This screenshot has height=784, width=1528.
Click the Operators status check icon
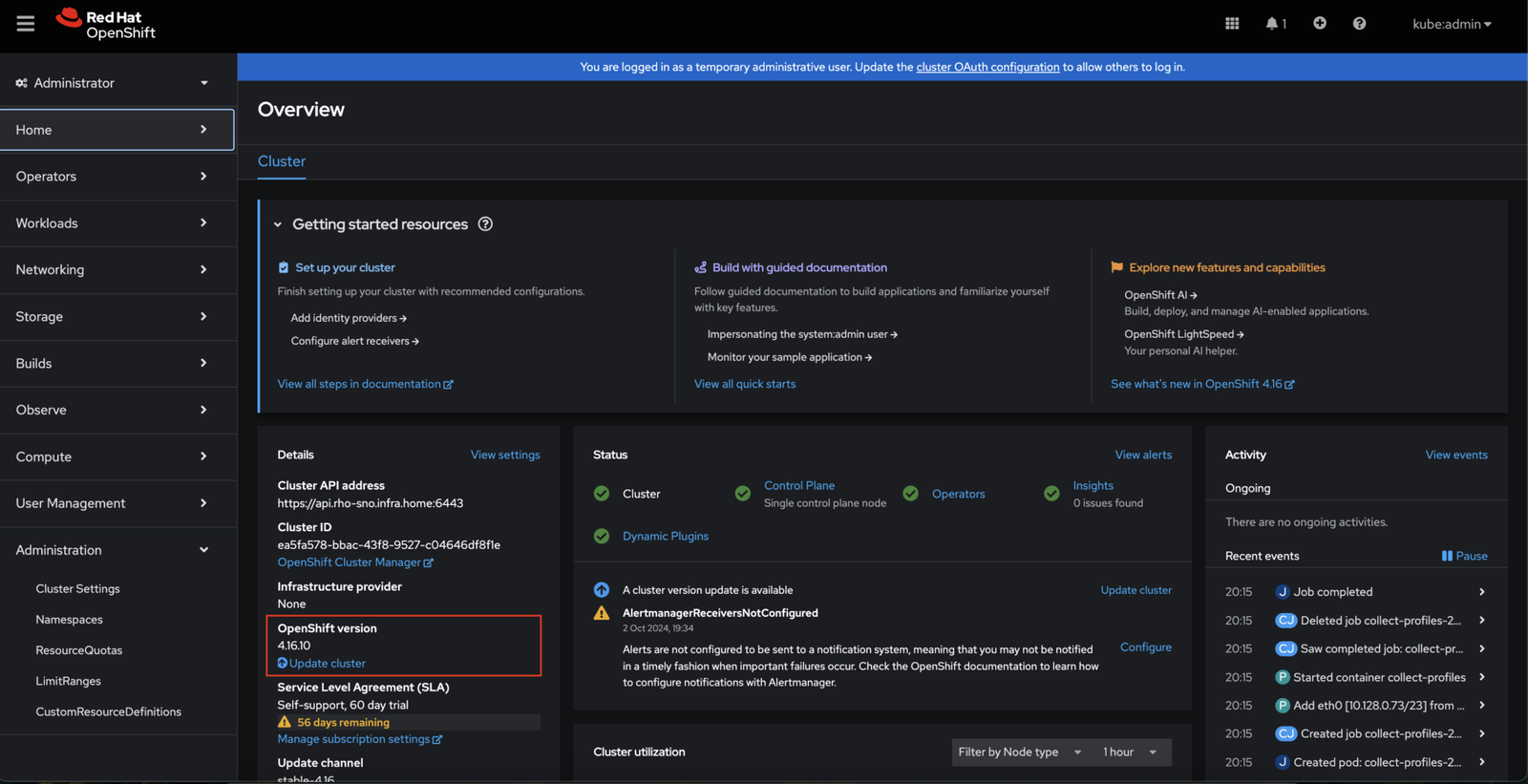(x=911, y=494)
